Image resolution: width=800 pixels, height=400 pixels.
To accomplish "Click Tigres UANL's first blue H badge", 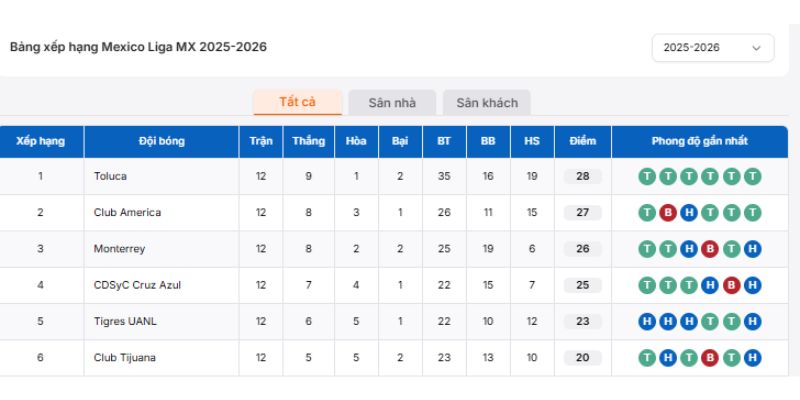I will [x=647, y=321].
